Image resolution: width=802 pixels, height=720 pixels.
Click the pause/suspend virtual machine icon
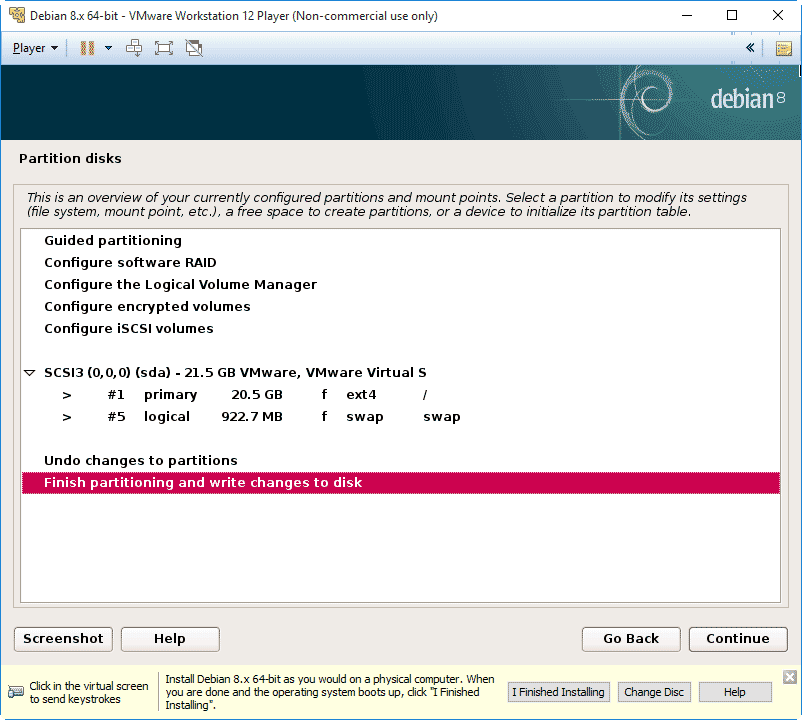point(87,48)
